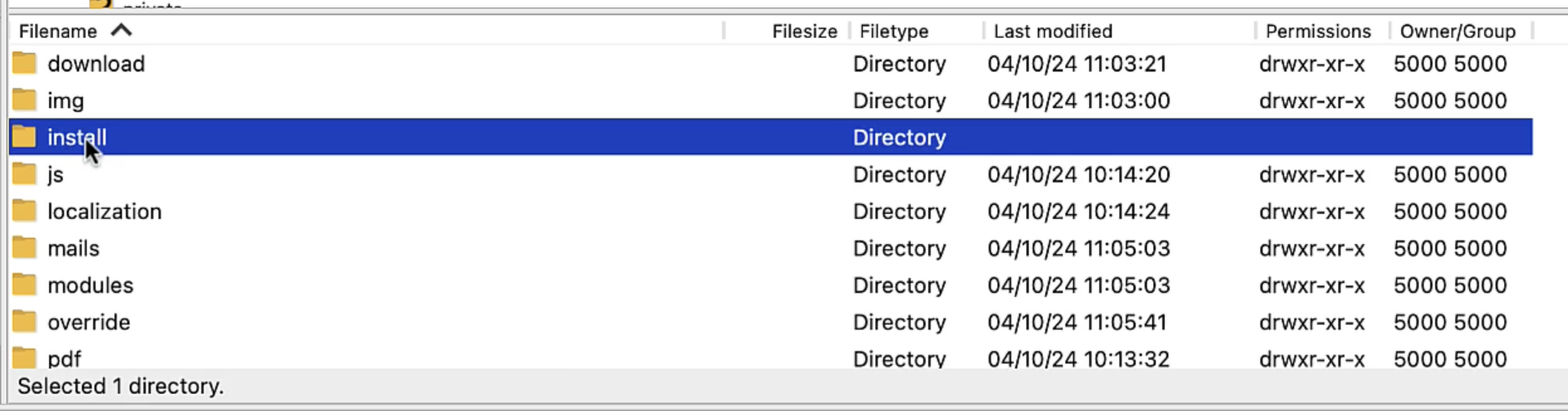Click the modules row modification date

(1078, 285)
